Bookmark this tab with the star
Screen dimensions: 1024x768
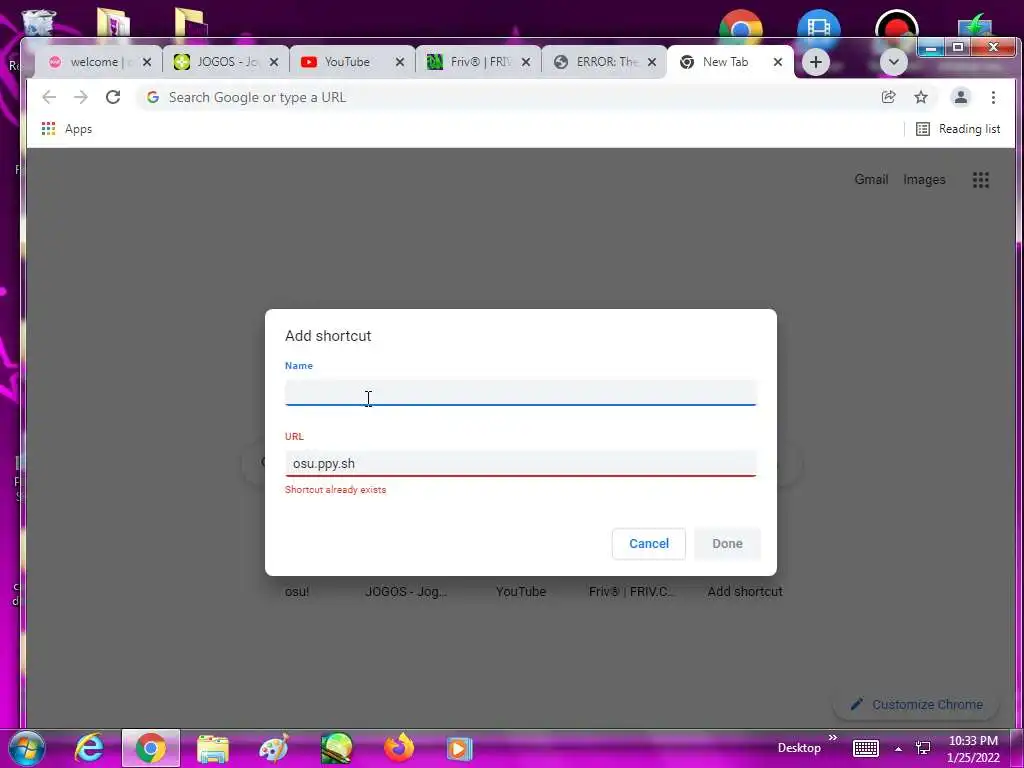click(x=921, y=97)
